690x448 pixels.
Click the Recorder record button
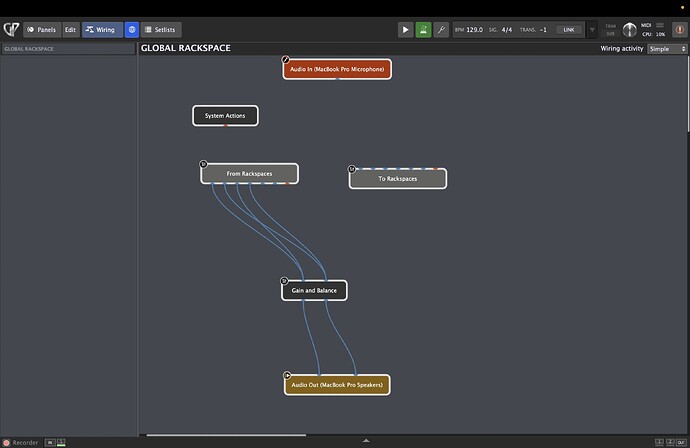tap(6, 443)
